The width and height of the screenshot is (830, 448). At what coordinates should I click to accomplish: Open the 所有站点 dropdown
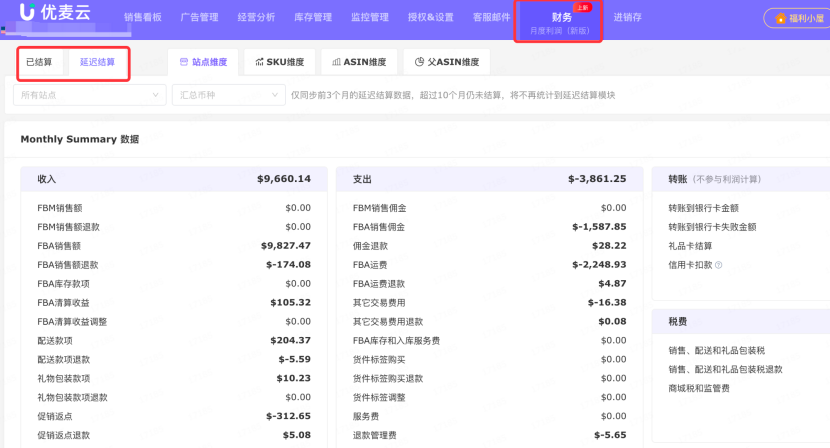point(89,95)
